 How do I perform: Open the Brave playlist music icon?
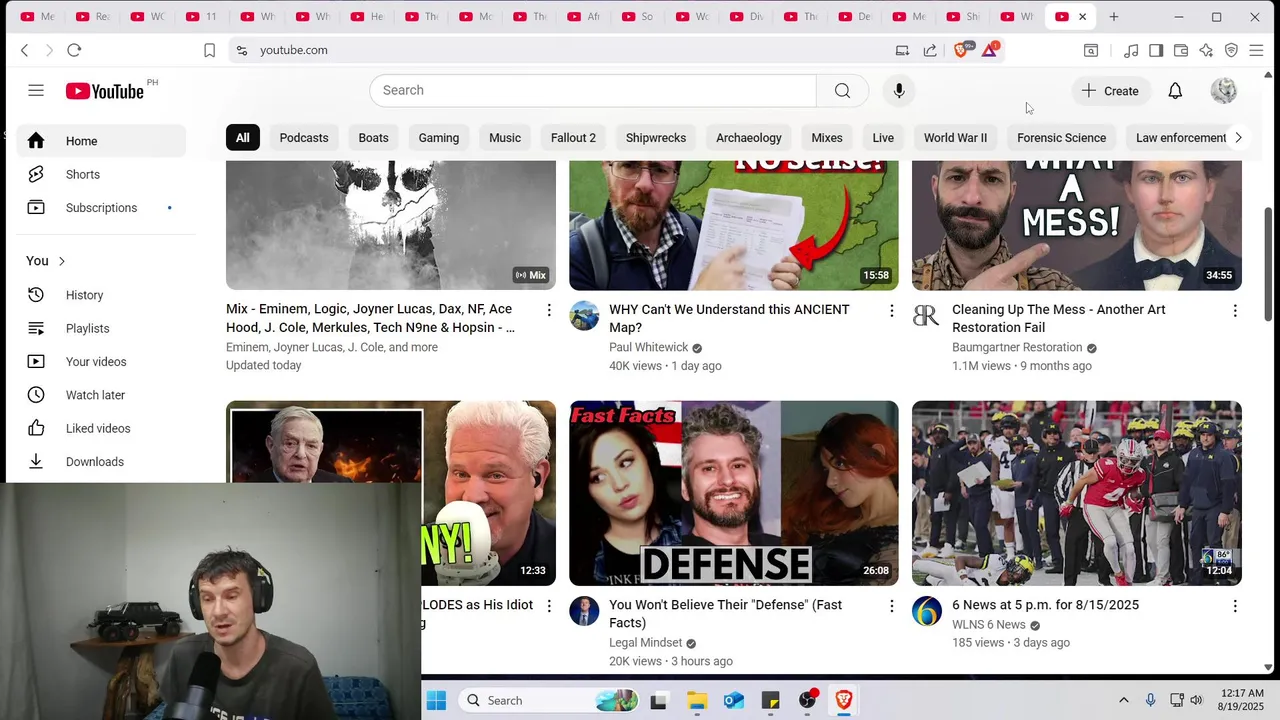(1131, 50)
